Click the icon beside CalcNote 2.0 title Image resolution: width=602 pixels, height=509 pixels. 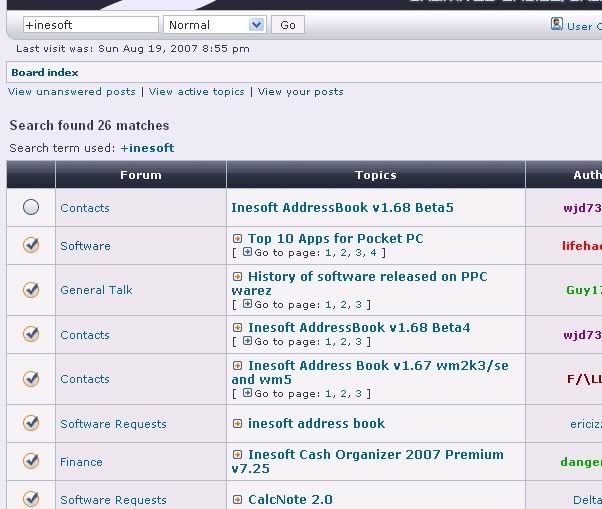(238, 499)
